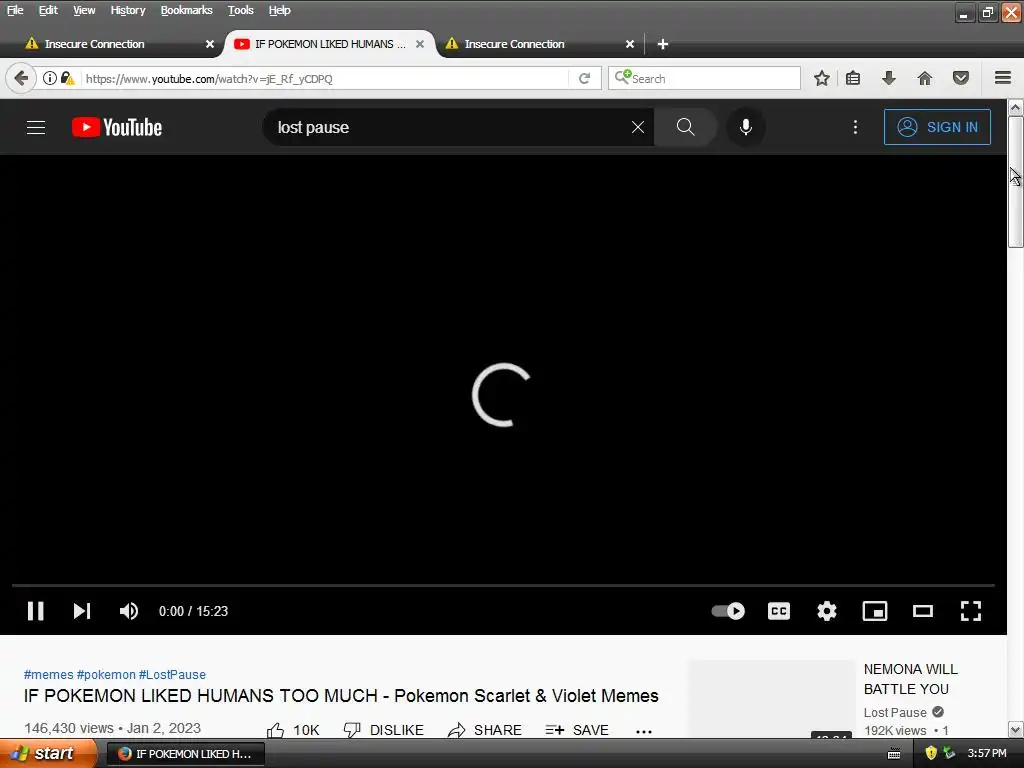Switch to theater mode
This screenshot has width=1024, height=768.
[922, 611]
